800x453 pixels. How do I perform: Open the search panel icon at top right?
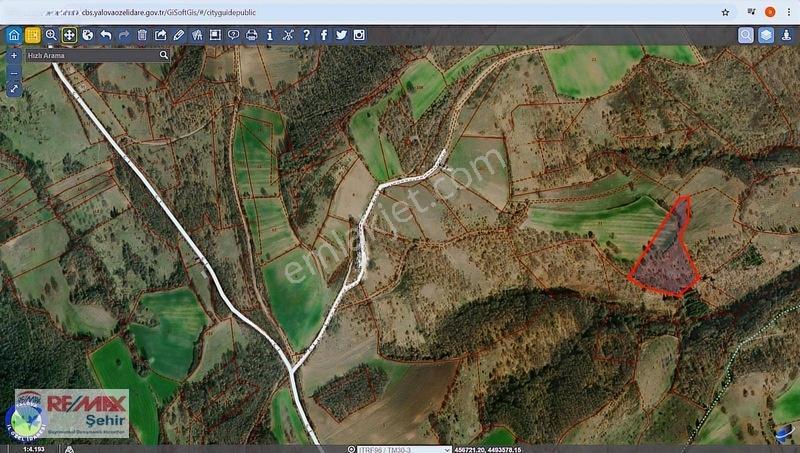[746, 35]
